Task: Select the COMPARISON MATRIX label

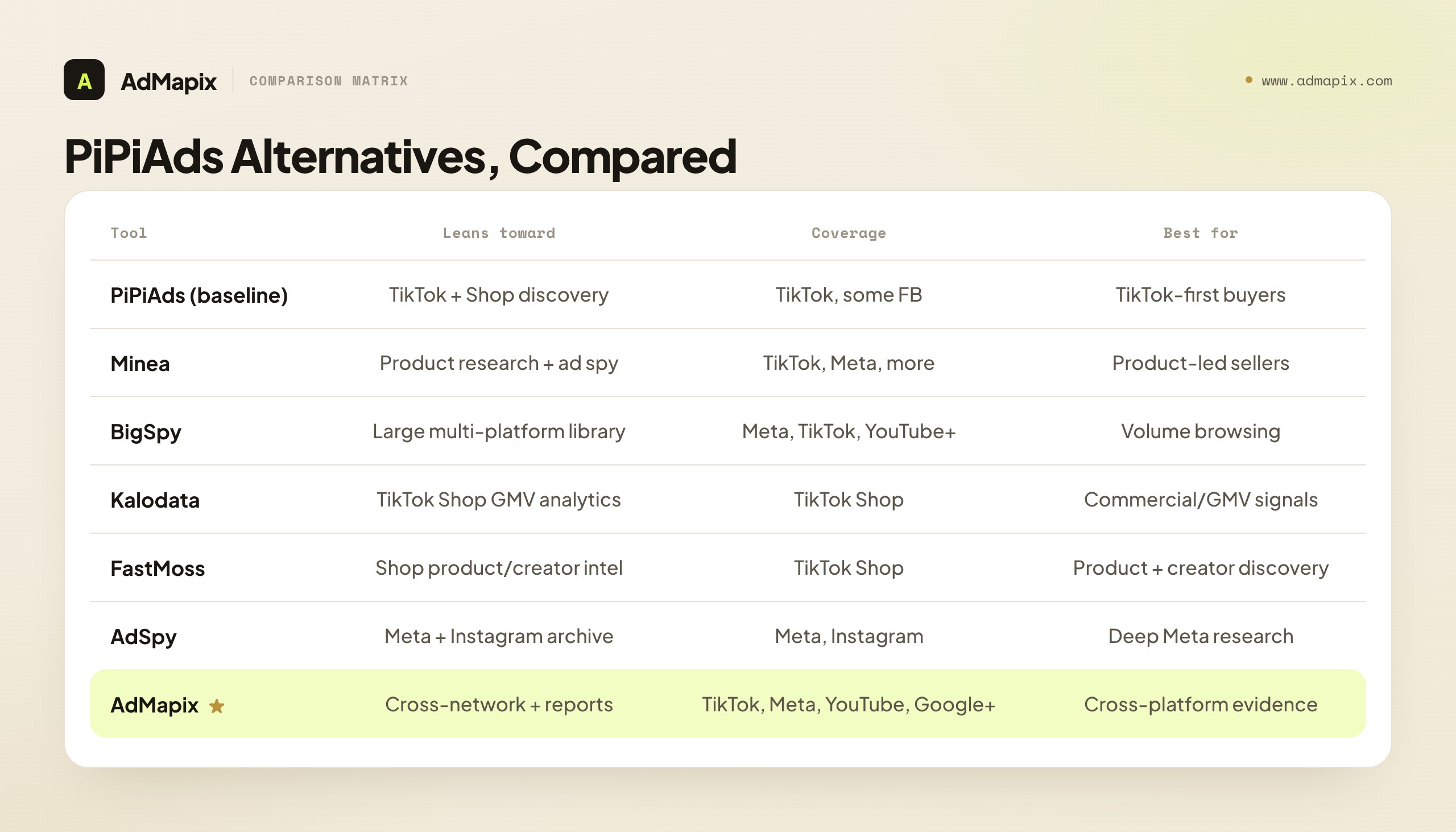Action: 329,81
